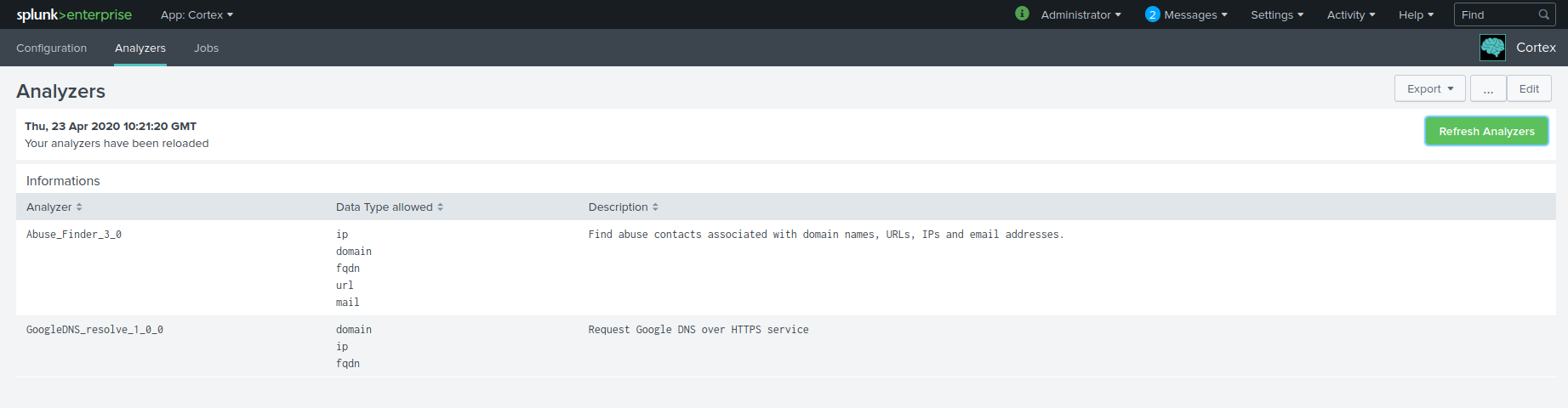Click the green health status info icon

pyautogui.click(x=1022, y=14)
